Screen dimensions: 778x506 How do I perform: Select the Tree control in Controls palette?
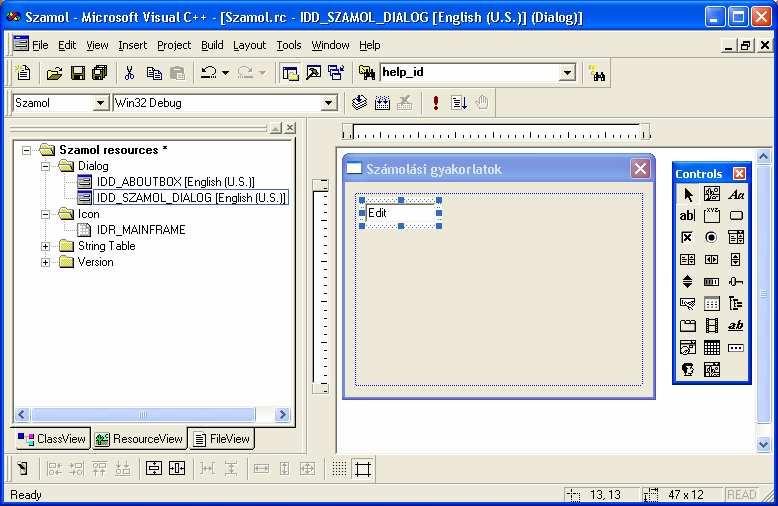pyautogui.click(x=736, y=303)
